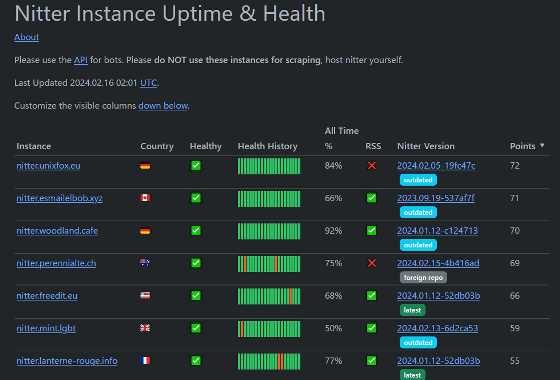Open version link 2024.01.12-c124713

click(x=438, y=231)
